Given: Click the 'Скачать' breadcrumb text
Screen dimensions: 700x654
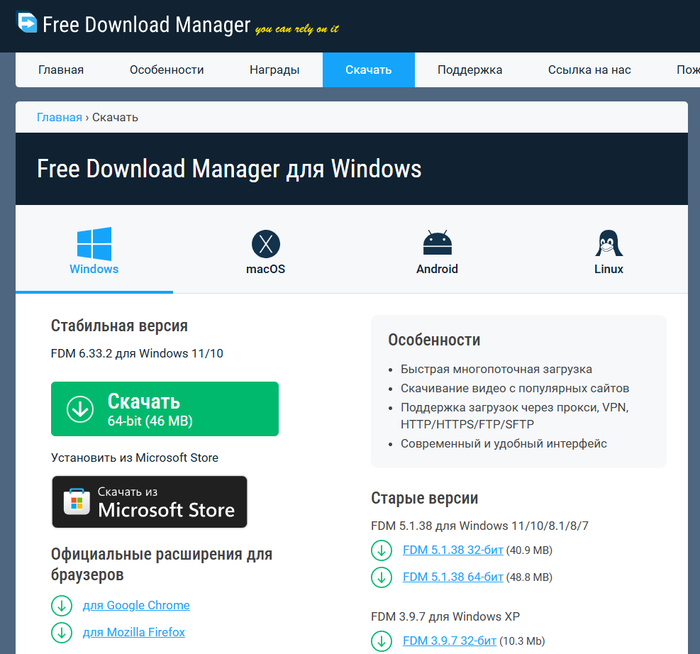Looking at the screenshot, I should click(115, 117).
